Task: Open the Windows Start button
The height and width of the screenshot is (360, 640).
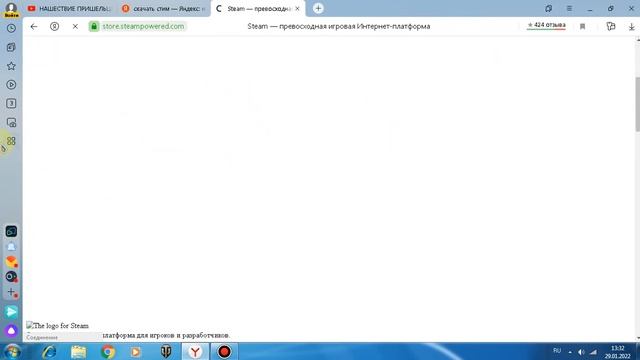Action: pyautogui.click(x=12, y=351)
